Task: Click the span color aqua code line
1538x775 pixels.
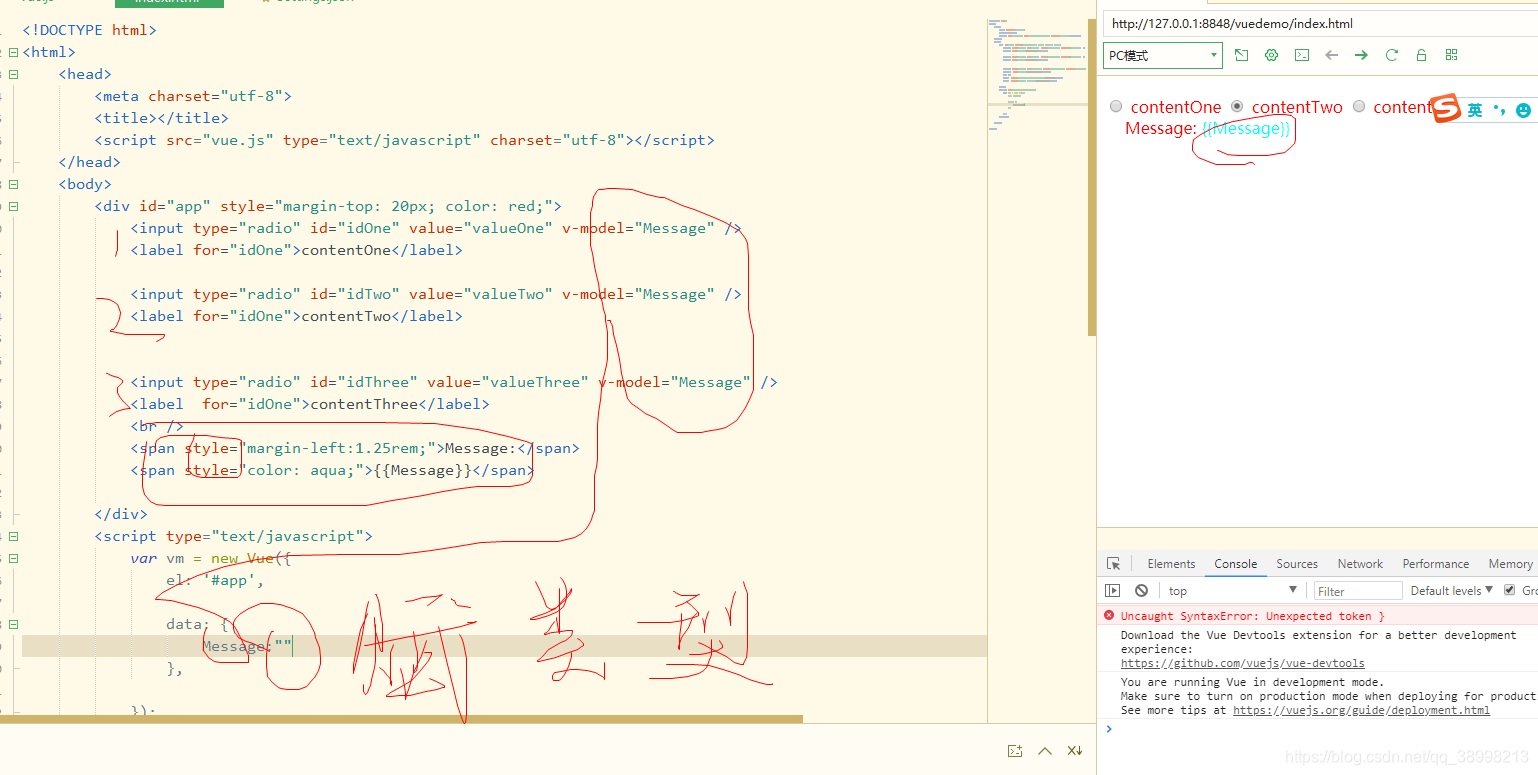Action: click(332, 470)
